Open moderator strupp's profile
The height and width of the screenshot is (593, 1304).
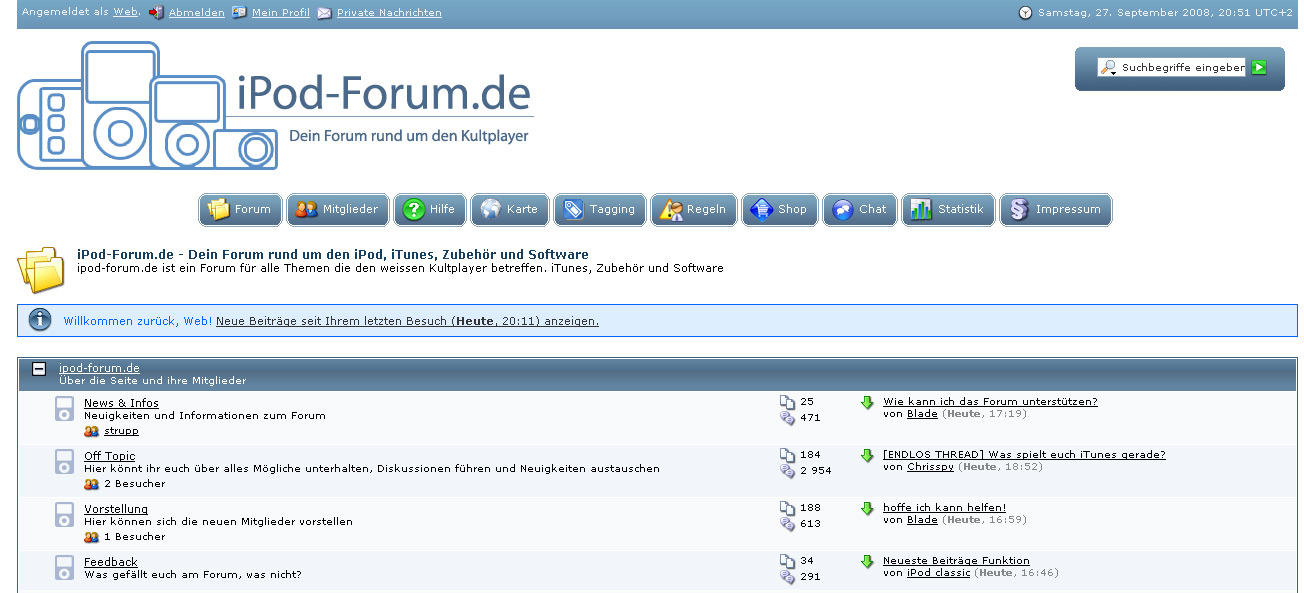121,431
